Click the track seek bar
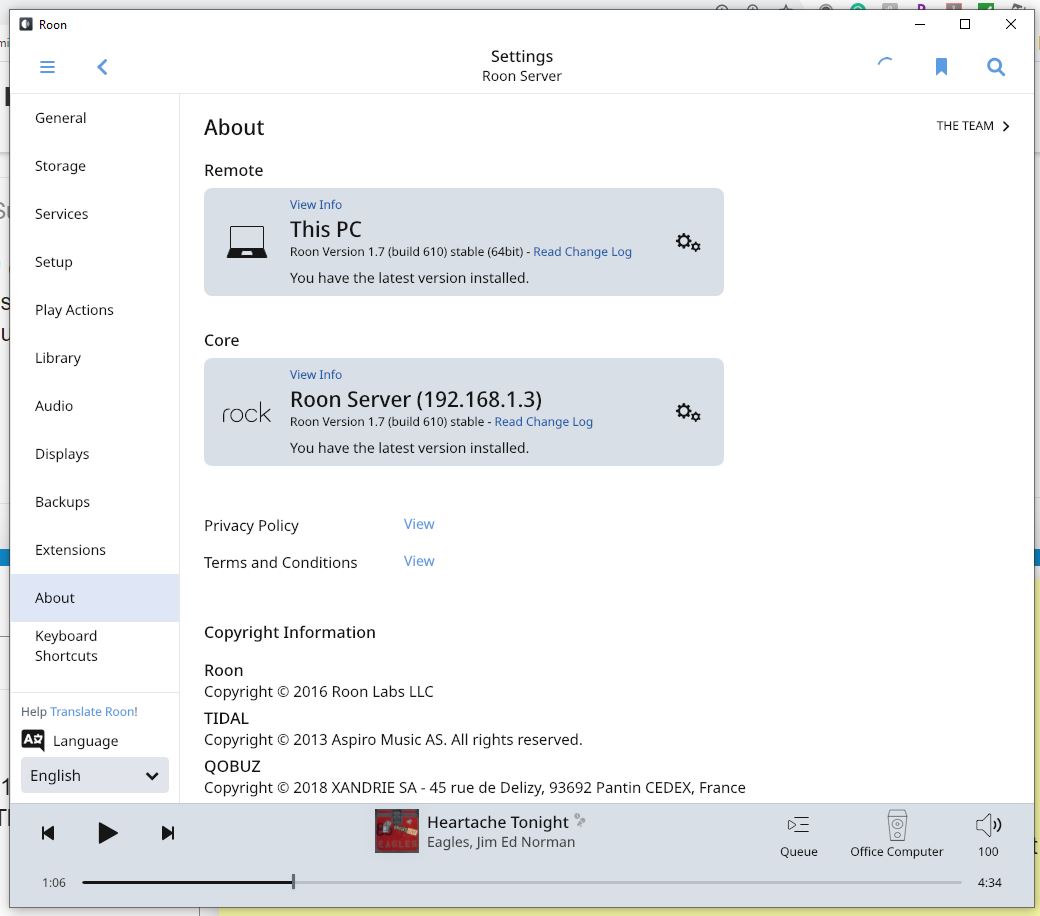 (521, 882)
